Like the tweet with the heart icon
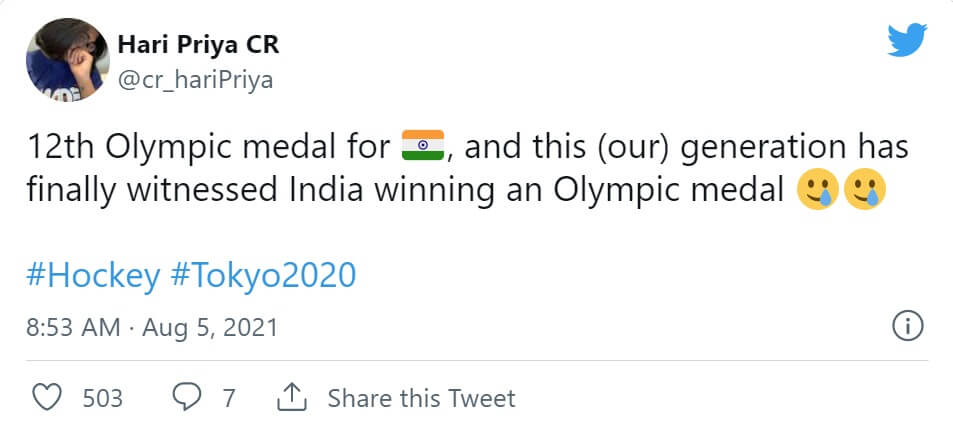 48,398
